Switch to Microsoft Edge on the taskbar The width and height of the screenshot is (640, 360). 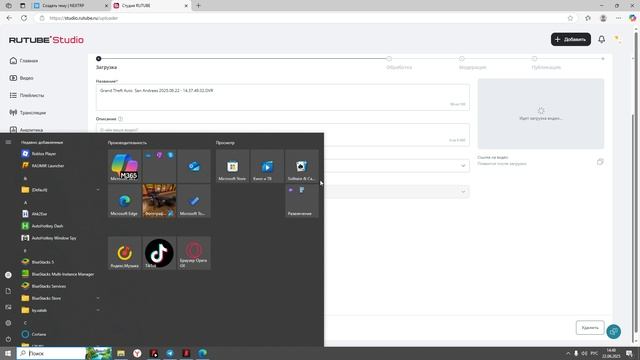pos(202,353)
